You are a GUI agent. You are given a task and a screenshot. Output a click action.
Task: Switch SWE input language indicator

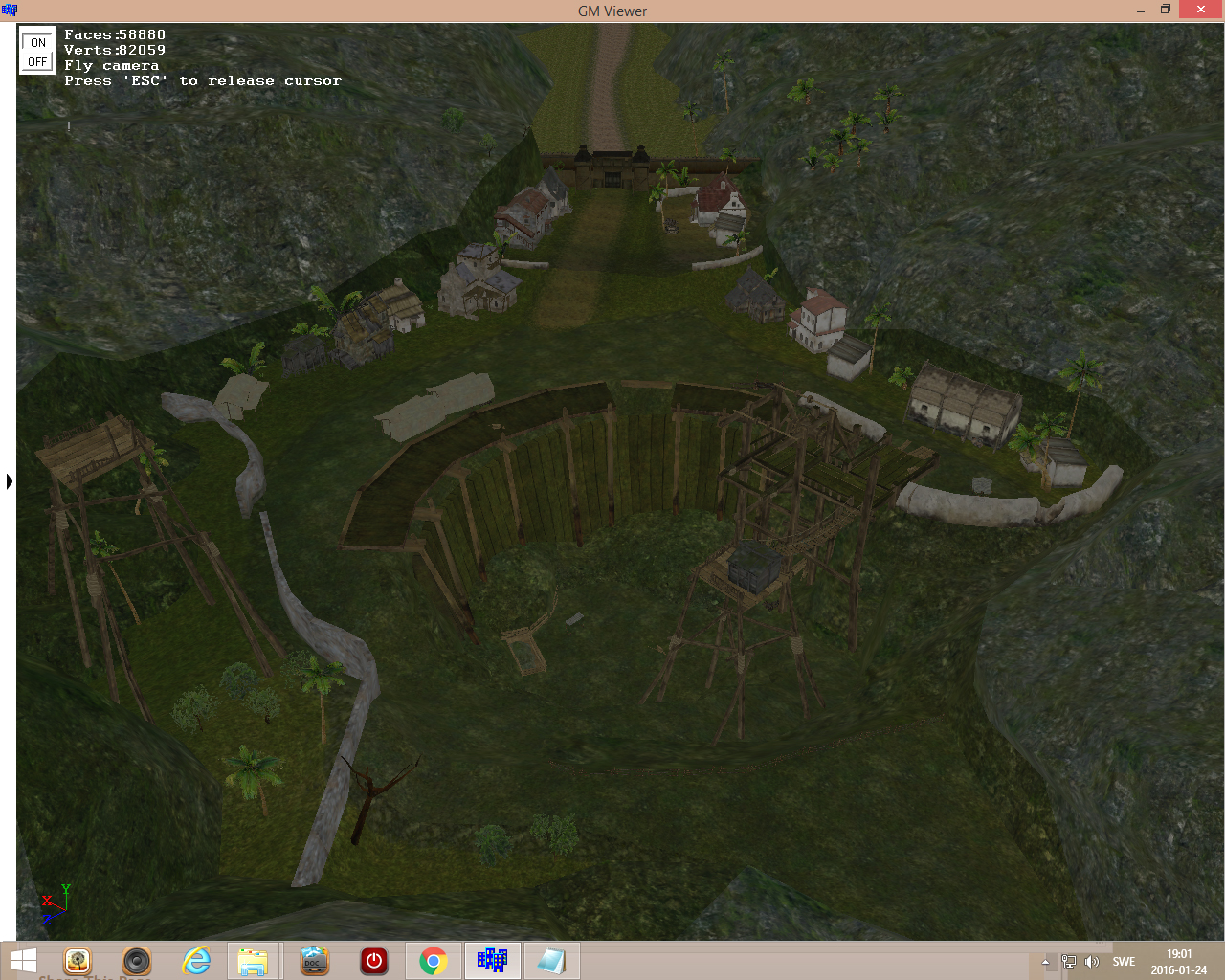(1124, 962)
